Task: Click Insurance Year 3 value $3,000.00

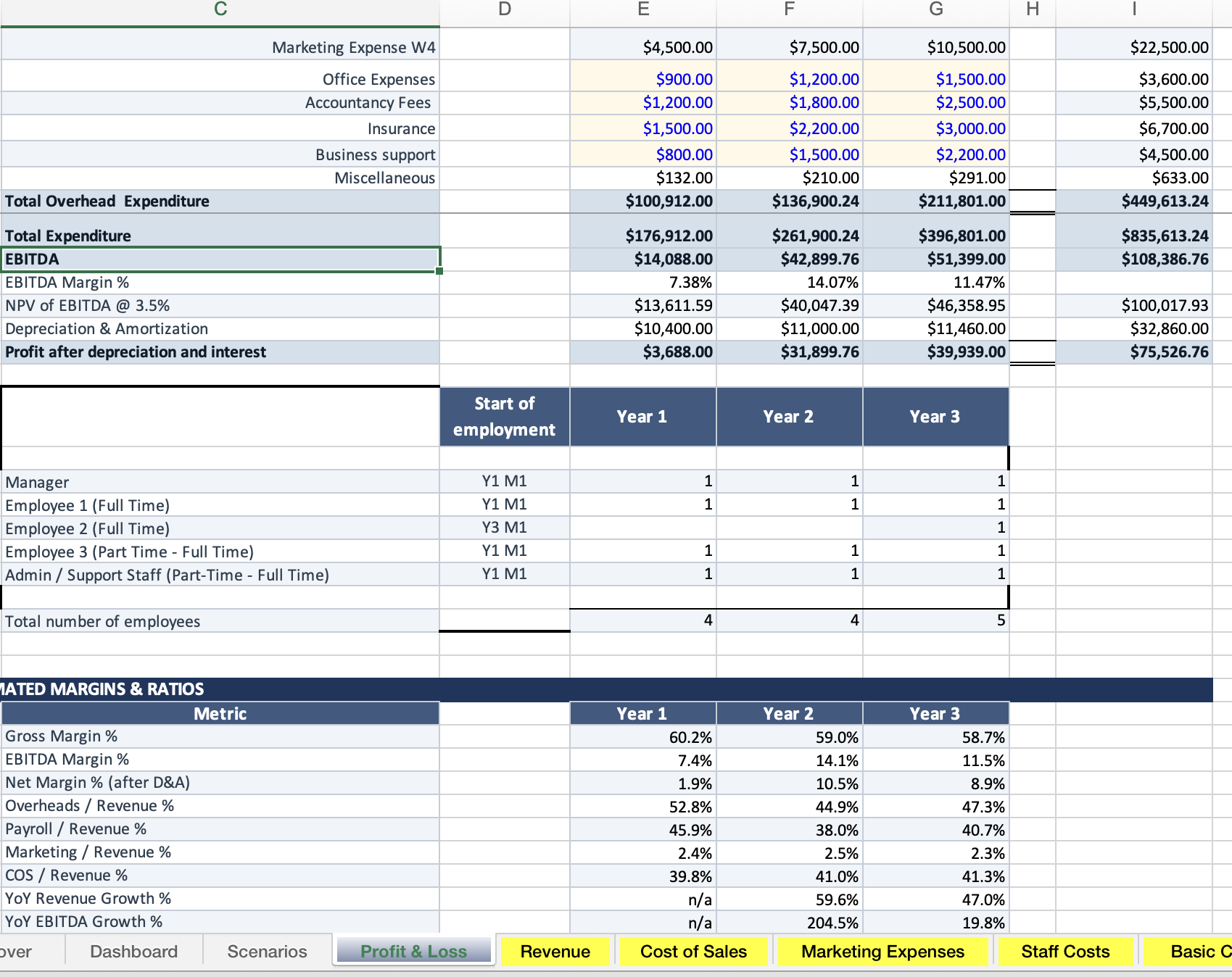Action: (936, 128)
